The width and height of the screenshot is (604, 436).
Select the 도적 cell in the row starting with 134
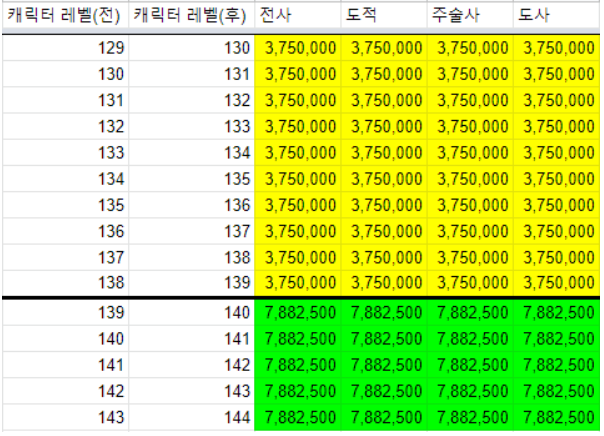pyautogui.click(x=384, y=179)
